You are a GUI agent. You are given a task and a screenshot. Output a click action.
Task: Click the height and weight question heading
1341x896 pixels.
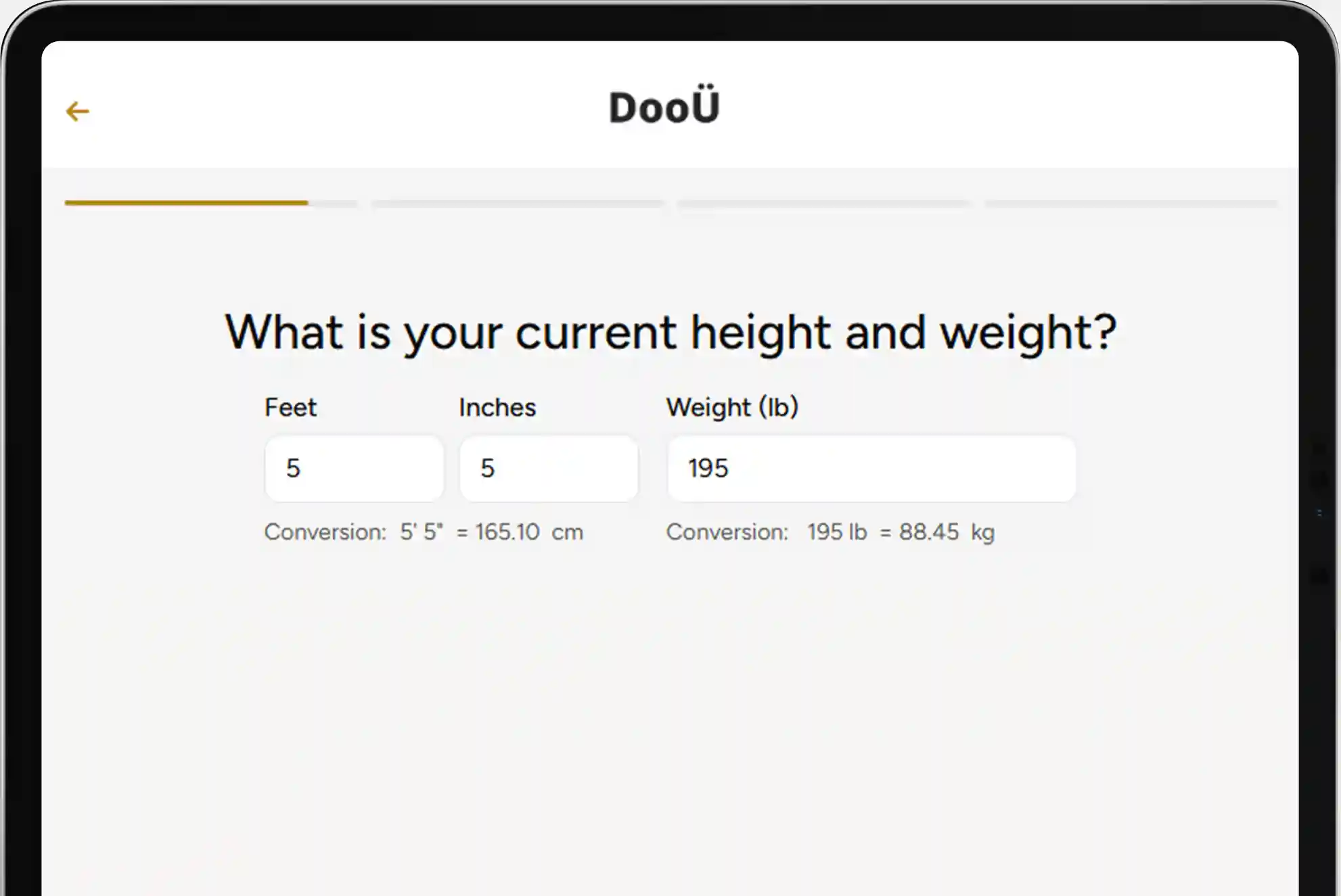[x=670, y=333]
